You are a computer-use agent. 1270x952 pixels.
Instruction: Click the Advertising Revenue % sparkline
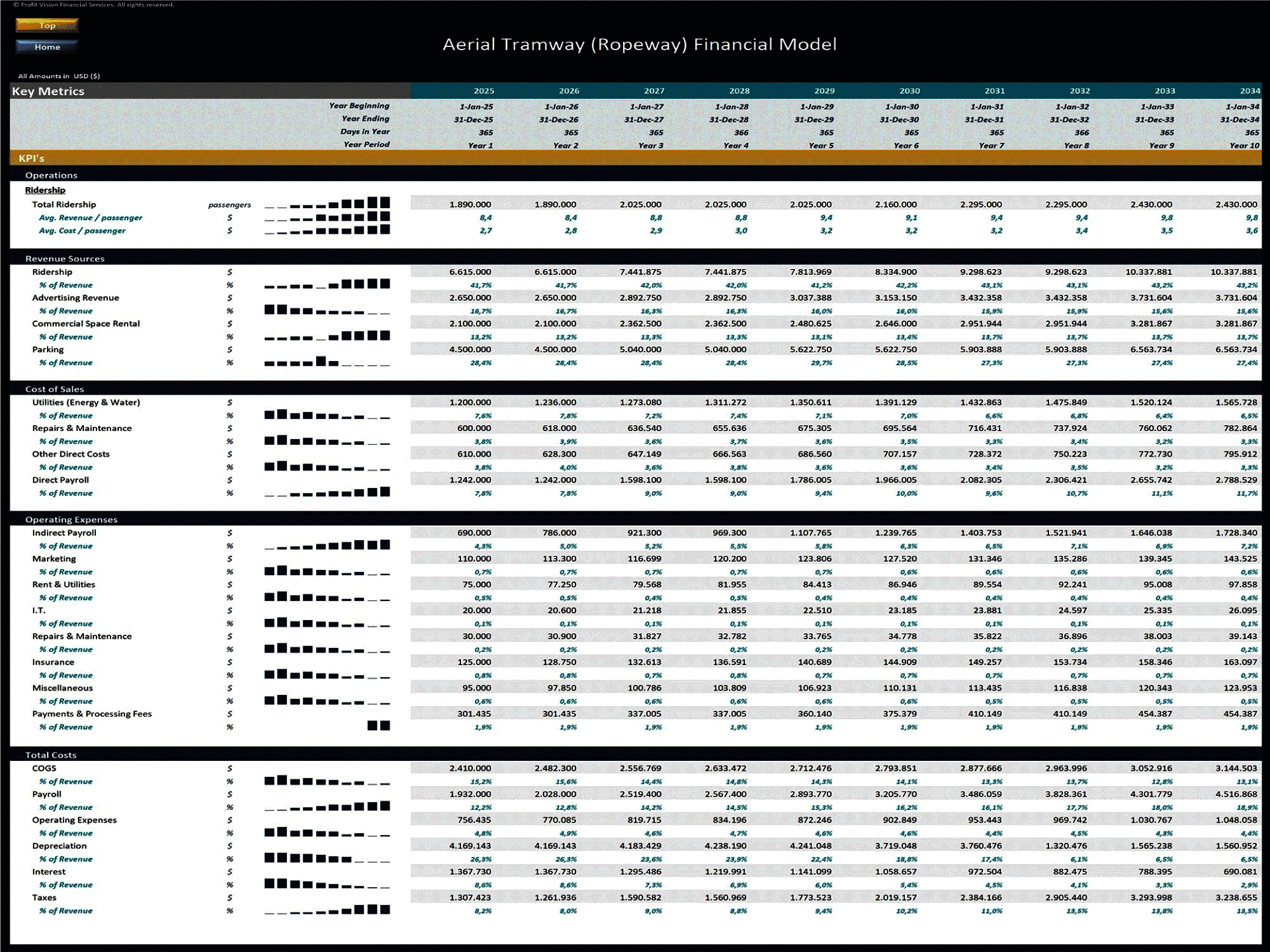click(327, 309)
